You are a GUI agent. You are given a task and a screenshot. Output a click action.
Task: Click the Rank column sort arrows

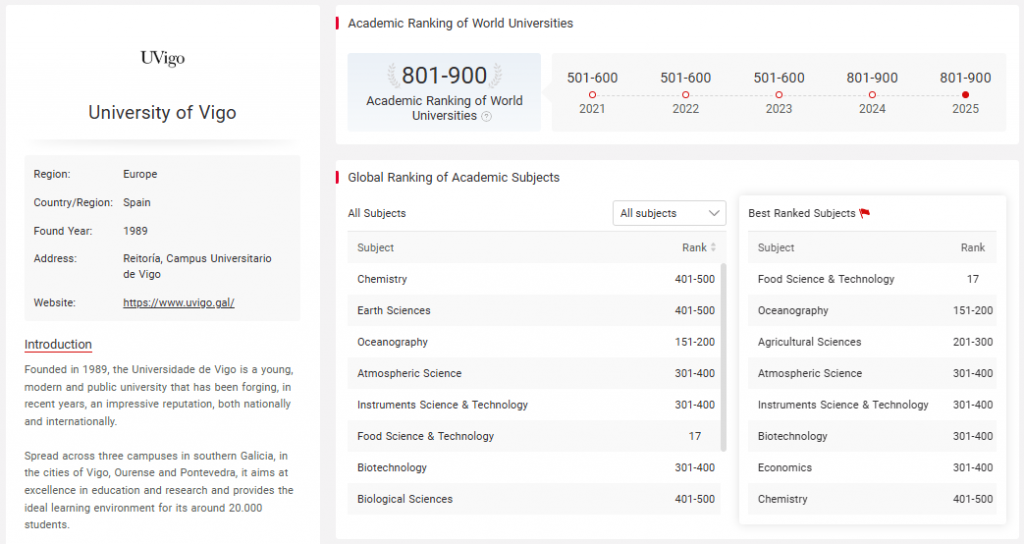(x=713, y=248)
